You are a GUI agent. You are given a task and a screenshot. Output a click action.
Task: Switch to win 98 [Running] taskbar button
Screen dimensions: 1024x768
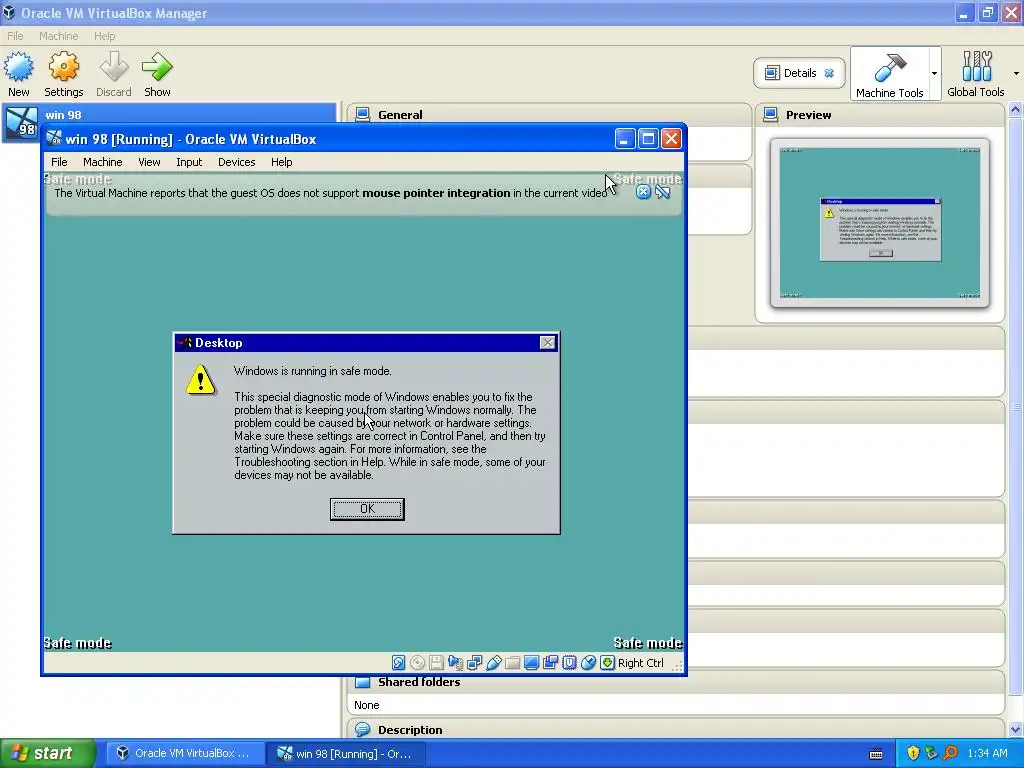pos(346,753)
